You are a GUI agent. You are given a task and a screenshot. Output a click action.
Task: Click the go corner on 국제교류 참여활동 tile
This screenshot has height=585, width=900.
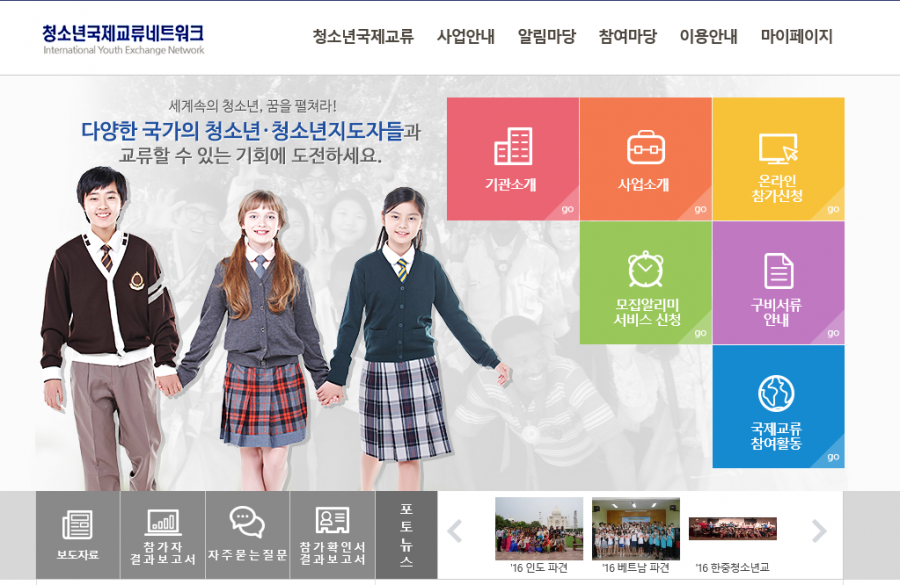pyautogui.click(x=833, y=457)
